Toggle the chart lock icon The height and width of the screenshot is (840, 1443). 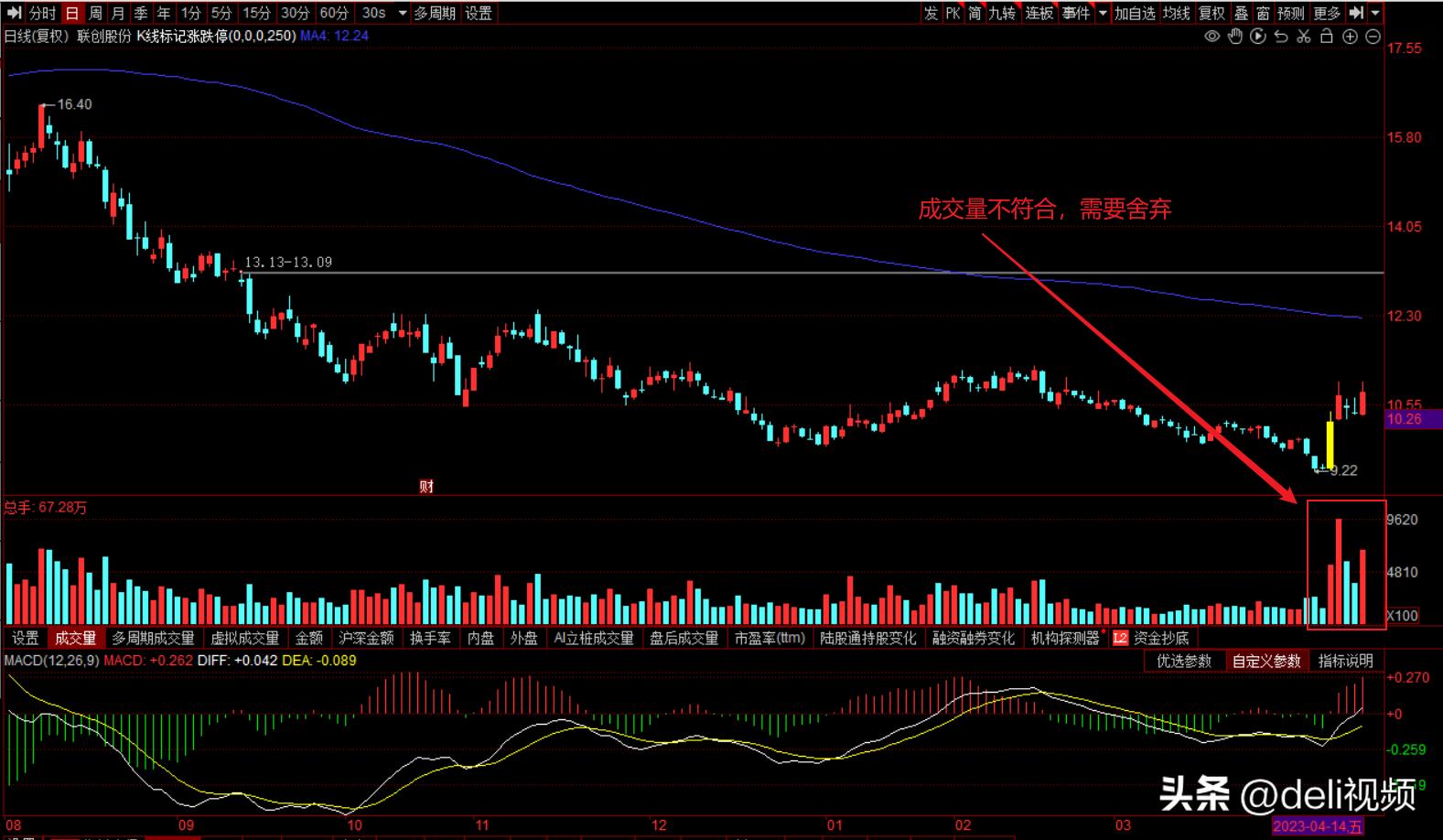point(1326,37)
